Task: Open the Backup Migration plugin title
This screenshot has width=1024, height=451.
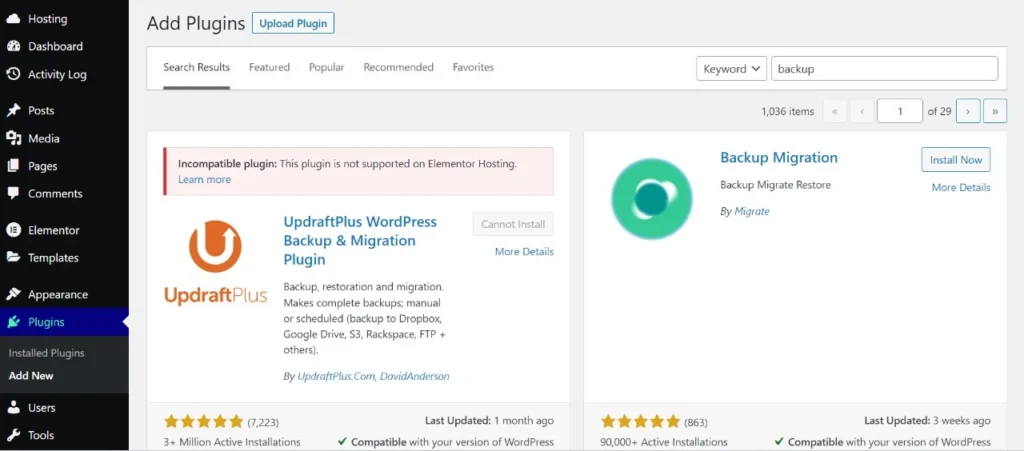Action: [x=778, y=158]
